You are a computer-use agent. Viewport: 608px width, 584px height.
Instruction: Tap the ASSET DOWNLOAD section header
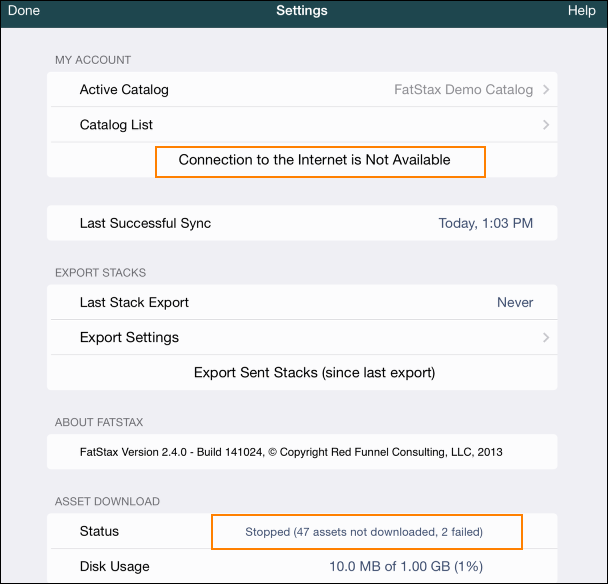(x=107, y=501)
